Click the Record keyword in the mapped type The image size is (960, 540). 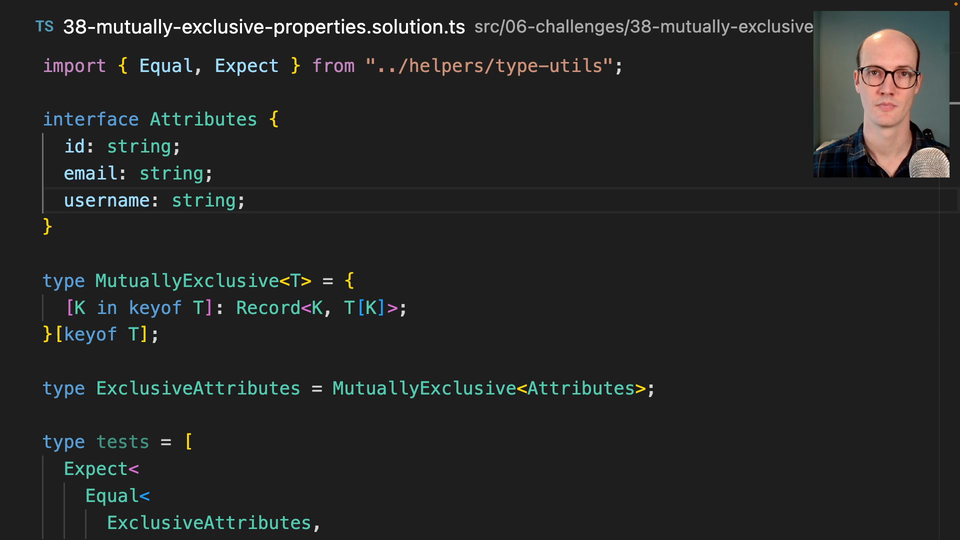click(x=267, y=308)
